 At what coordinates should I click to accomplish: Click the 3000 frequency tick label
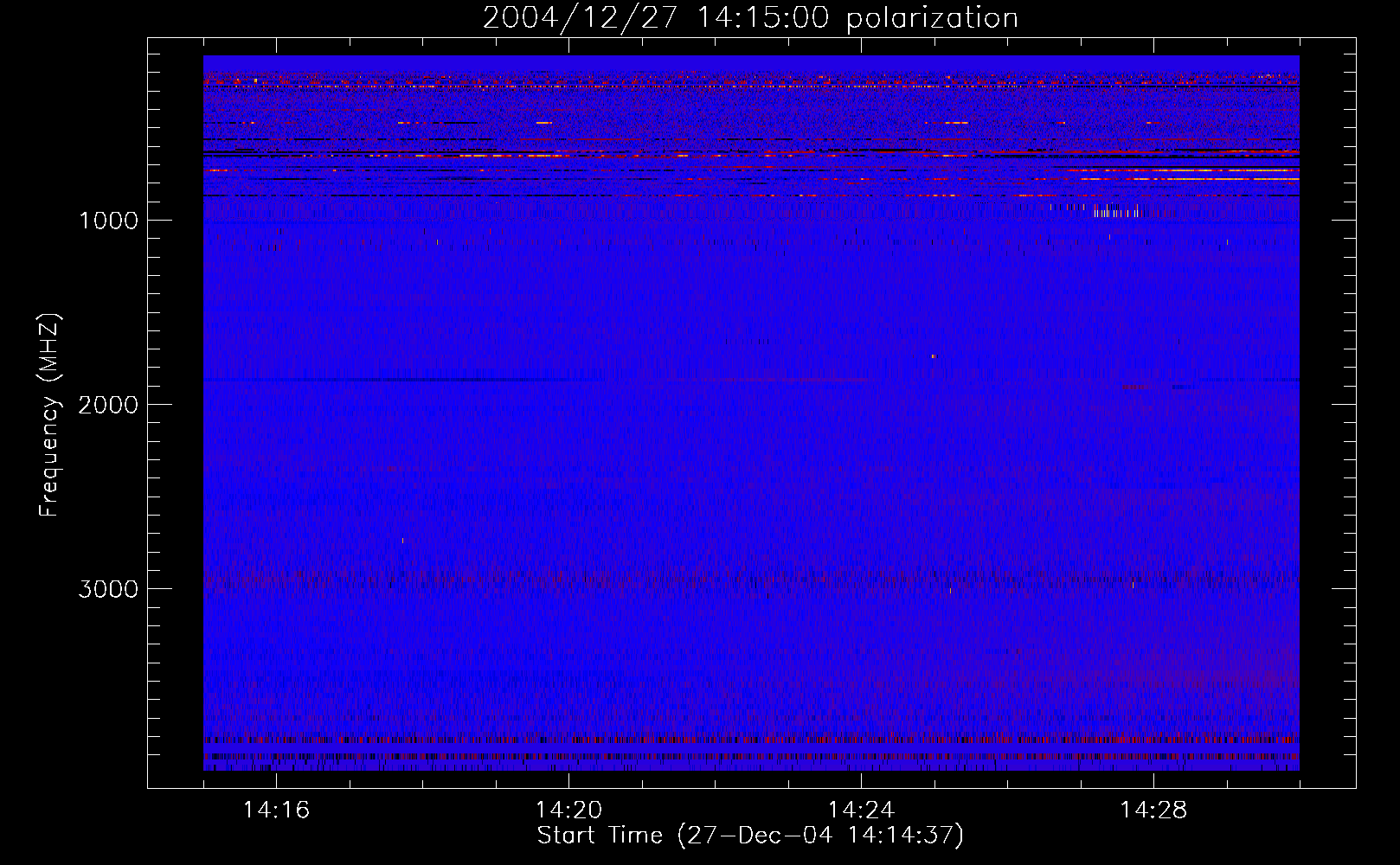click(108, 589)
